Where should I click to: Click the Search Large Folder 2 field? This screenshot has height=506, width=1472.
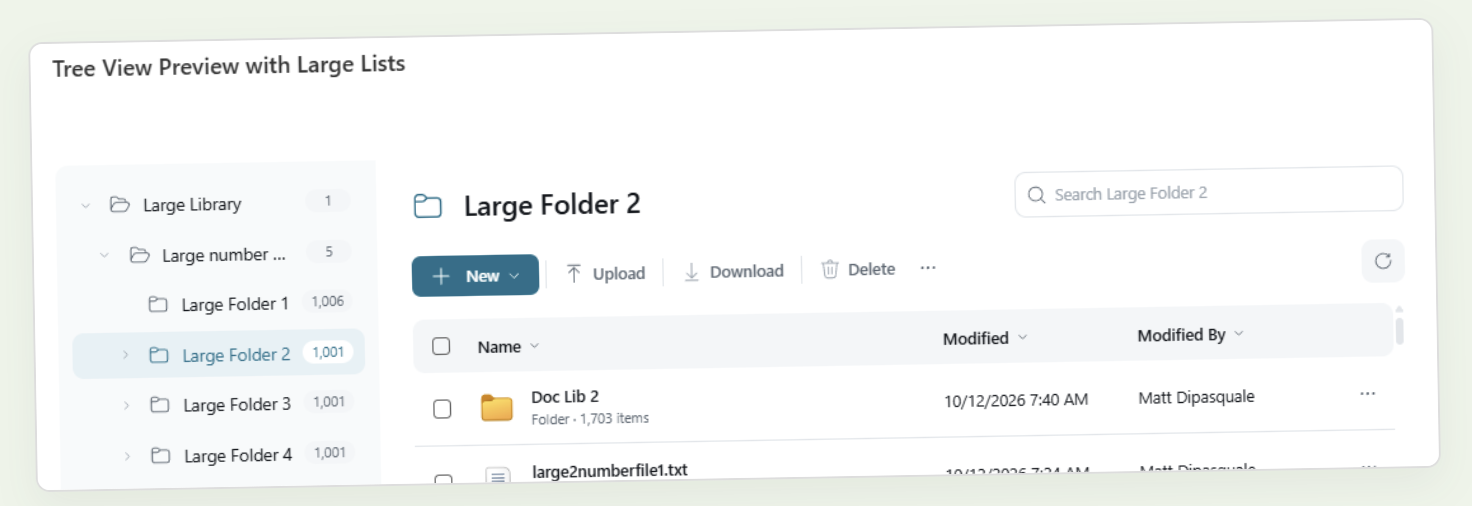[x=1209, y=191]
